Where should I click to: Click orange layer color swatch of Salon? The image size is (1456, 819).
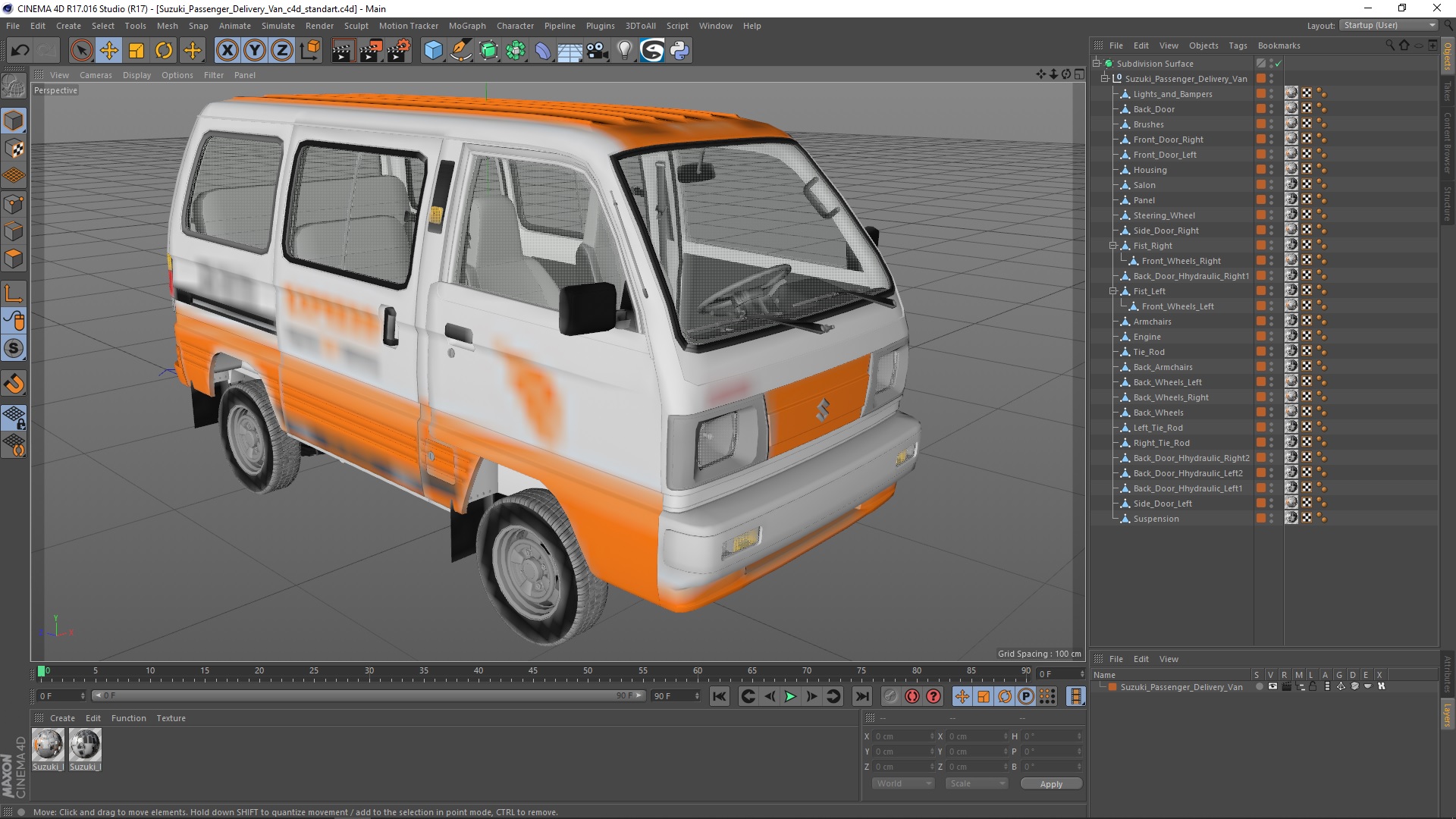1260,185
